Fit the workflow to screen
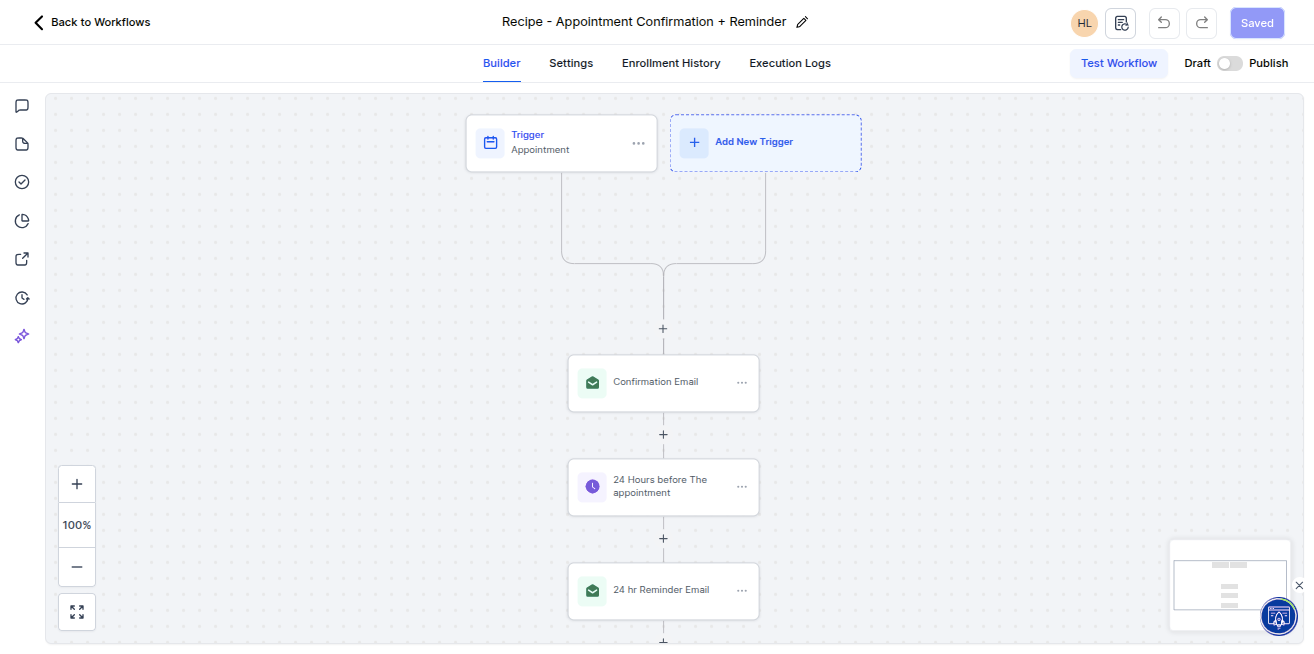Viewport: 1314px width, 654px height. pos(77,611)
